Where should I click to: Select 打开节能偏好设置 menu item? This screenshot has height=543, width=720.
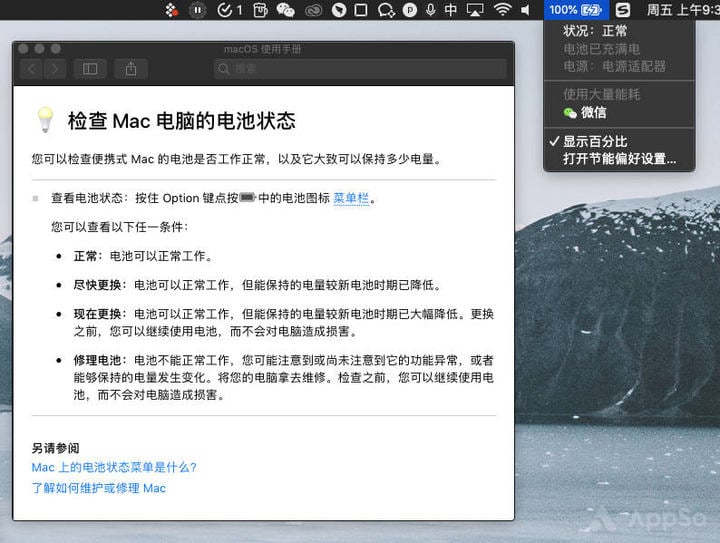(619, 159)
